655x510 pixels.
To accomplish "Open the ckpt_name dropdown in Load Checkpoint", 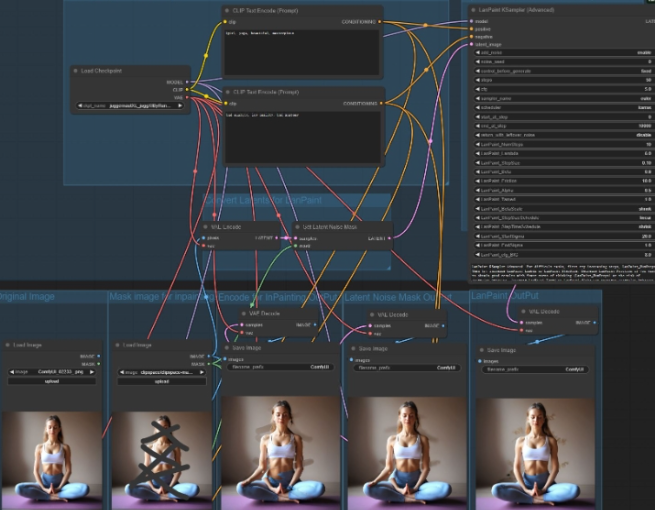I will tap(132, 105).
